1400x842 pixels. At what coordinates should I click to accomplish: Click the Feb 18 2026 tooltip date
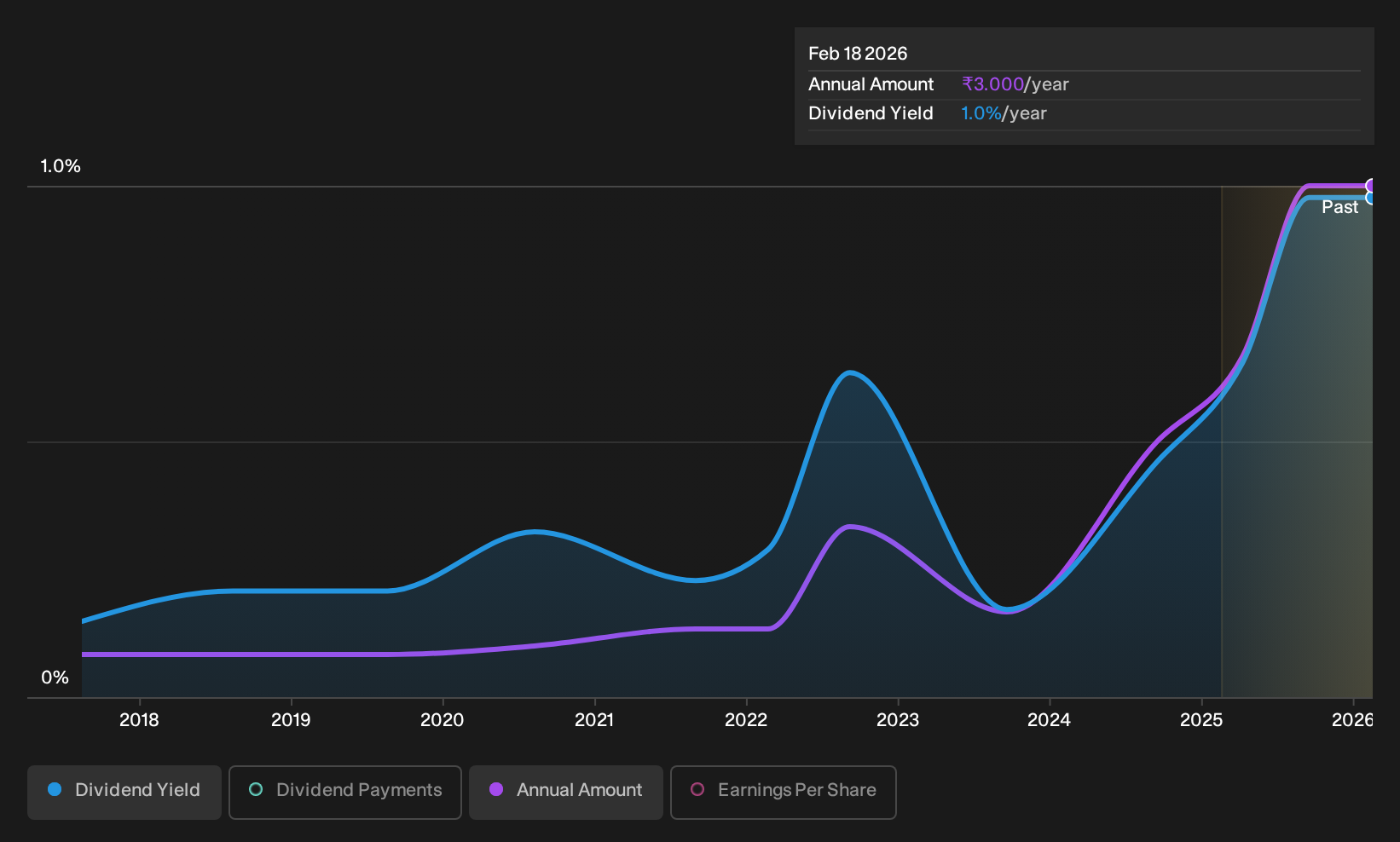(858, 54)
